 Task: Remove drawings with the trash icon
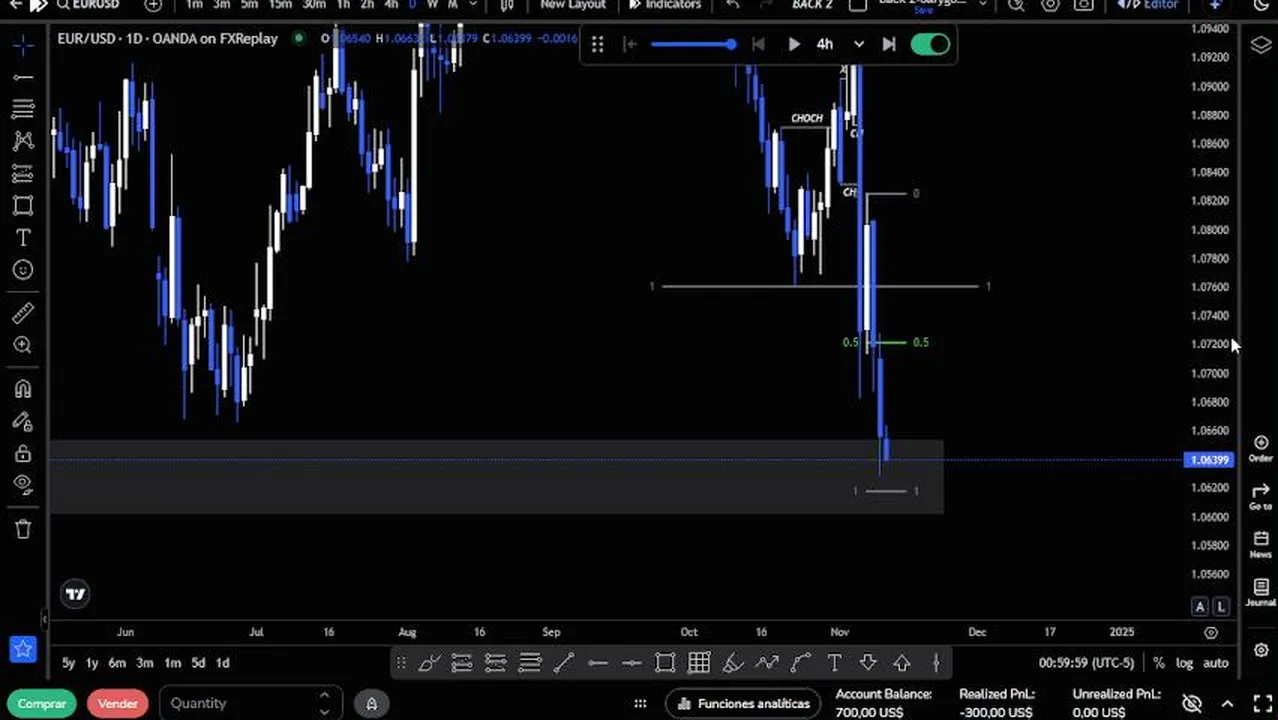pyautogui.click(x=23, y=529)
